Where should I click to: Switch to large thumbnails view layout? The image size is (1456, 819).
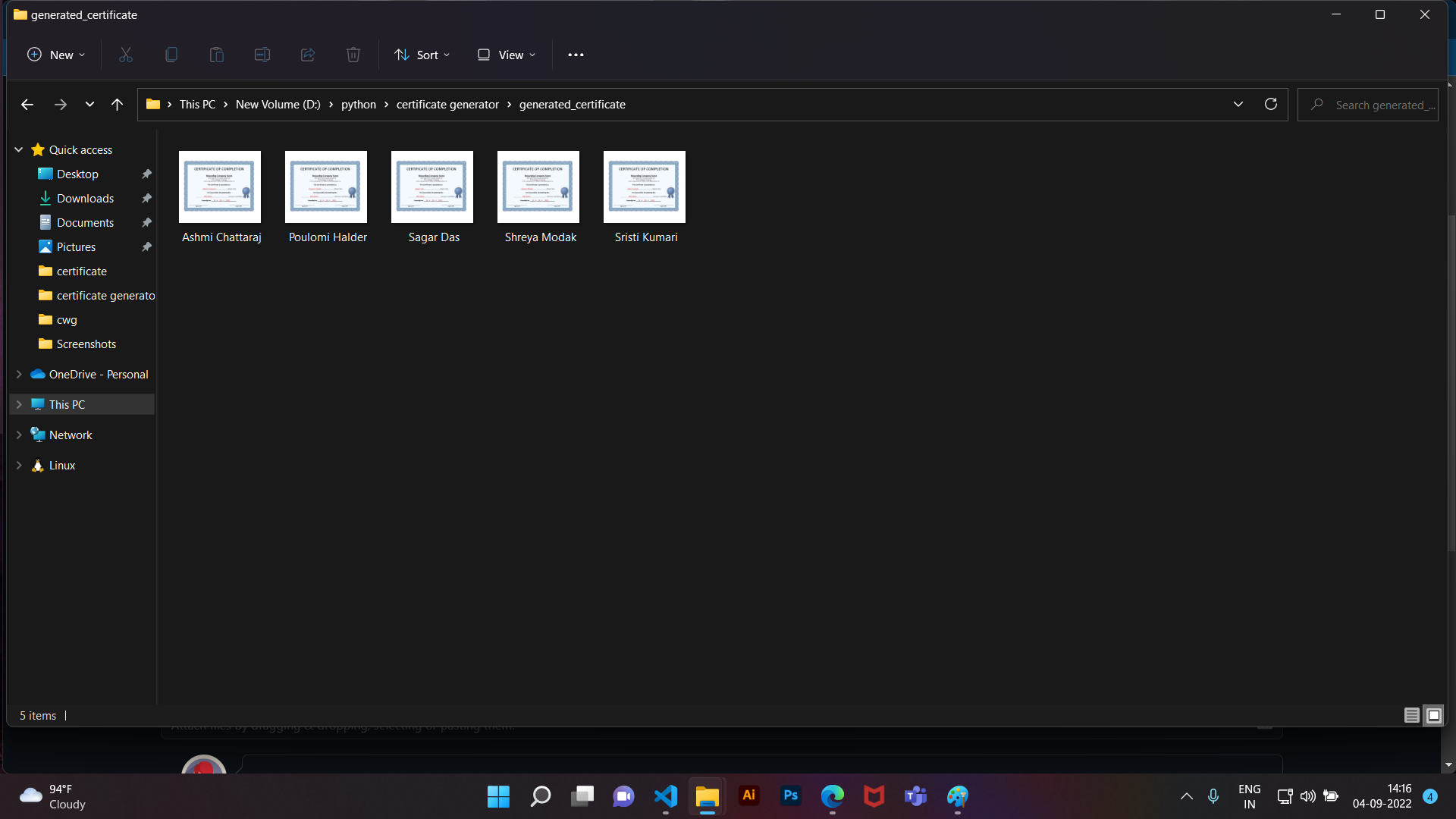point(1433,715)
